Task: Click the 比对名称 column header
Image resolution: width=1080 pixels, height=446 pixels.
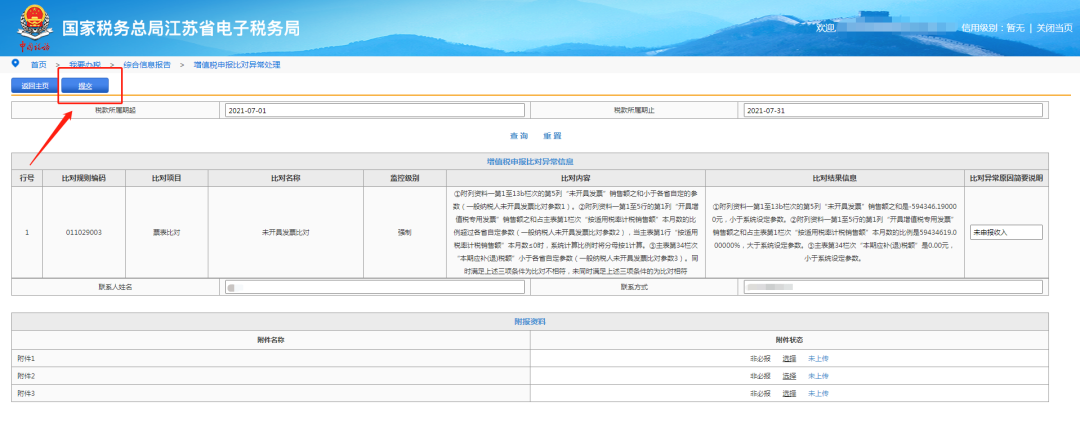Action: click(286, 178)
